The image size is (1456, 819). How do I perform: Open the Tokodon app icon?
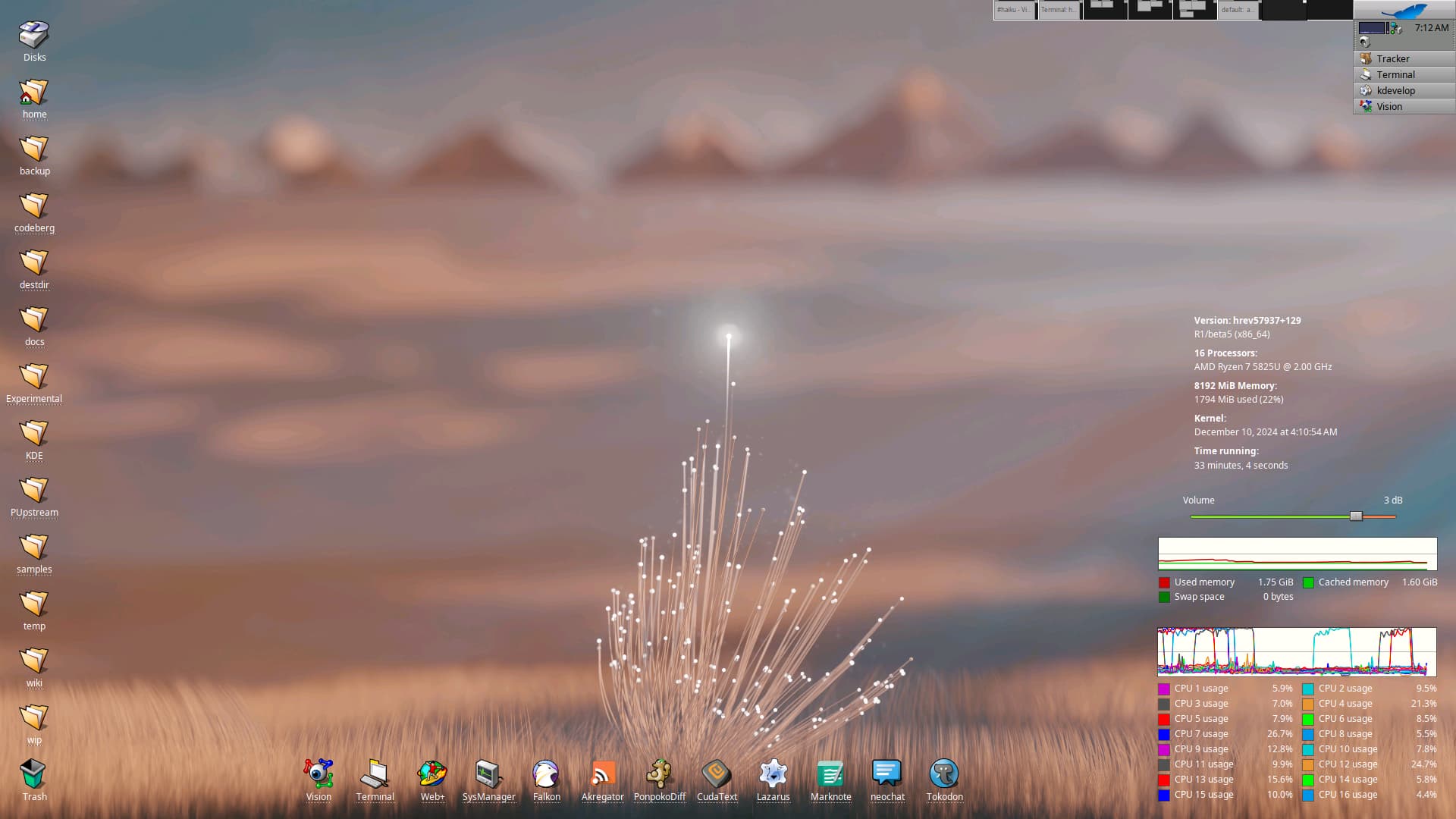(x=944, y=774)
